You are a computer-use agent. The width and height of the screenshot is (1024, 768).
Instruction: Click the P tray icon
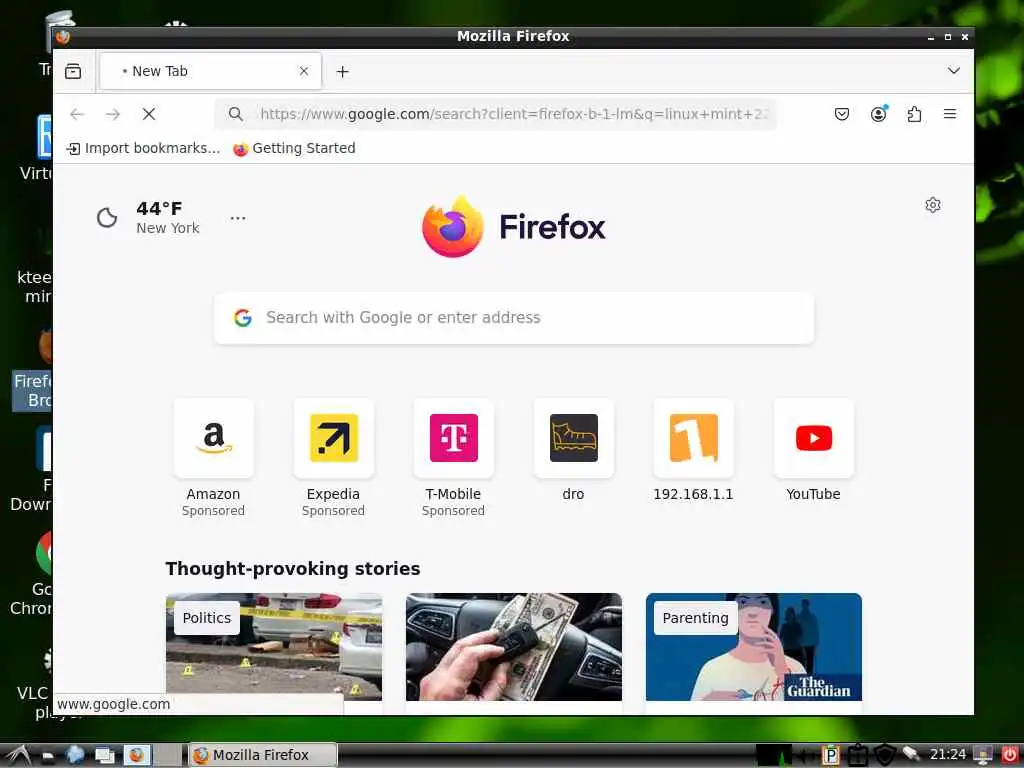[x=831, y=755]
